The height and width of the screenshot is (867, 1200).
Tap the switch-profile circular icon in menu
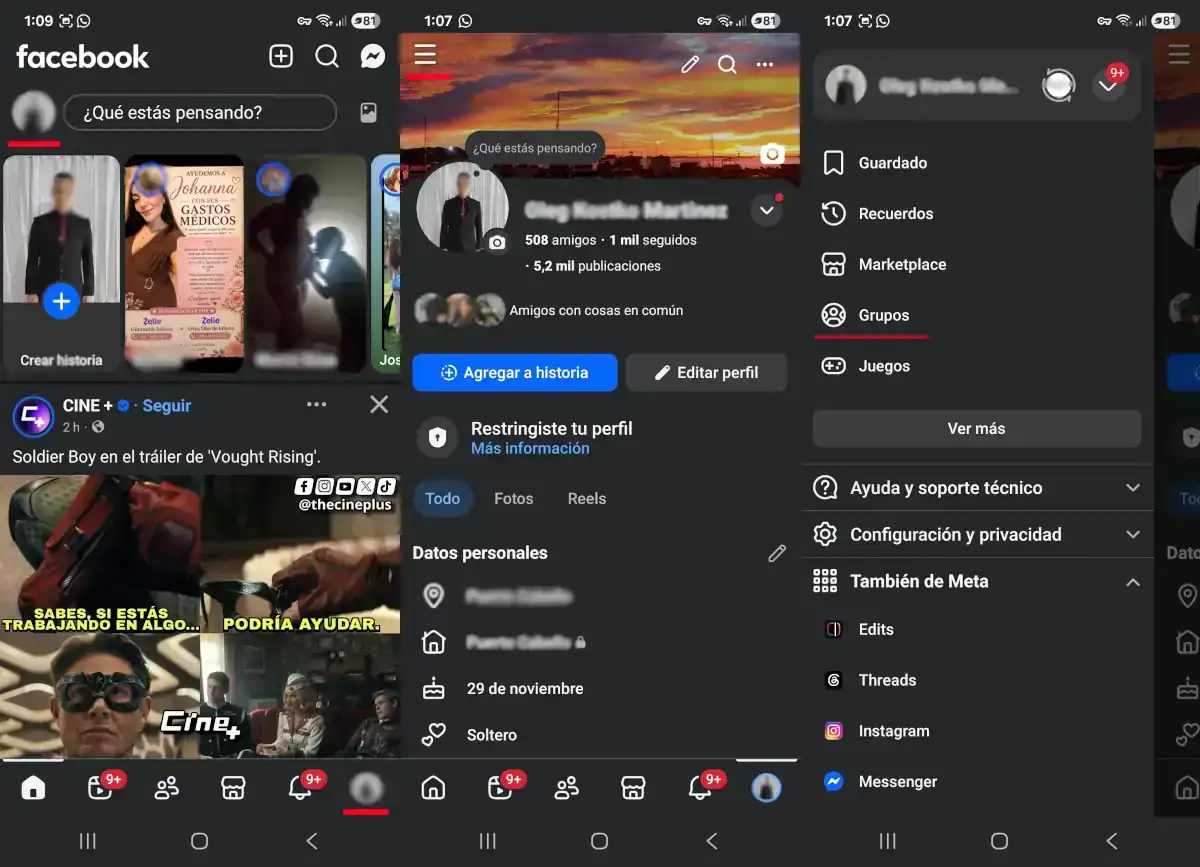pos(1058,86)
